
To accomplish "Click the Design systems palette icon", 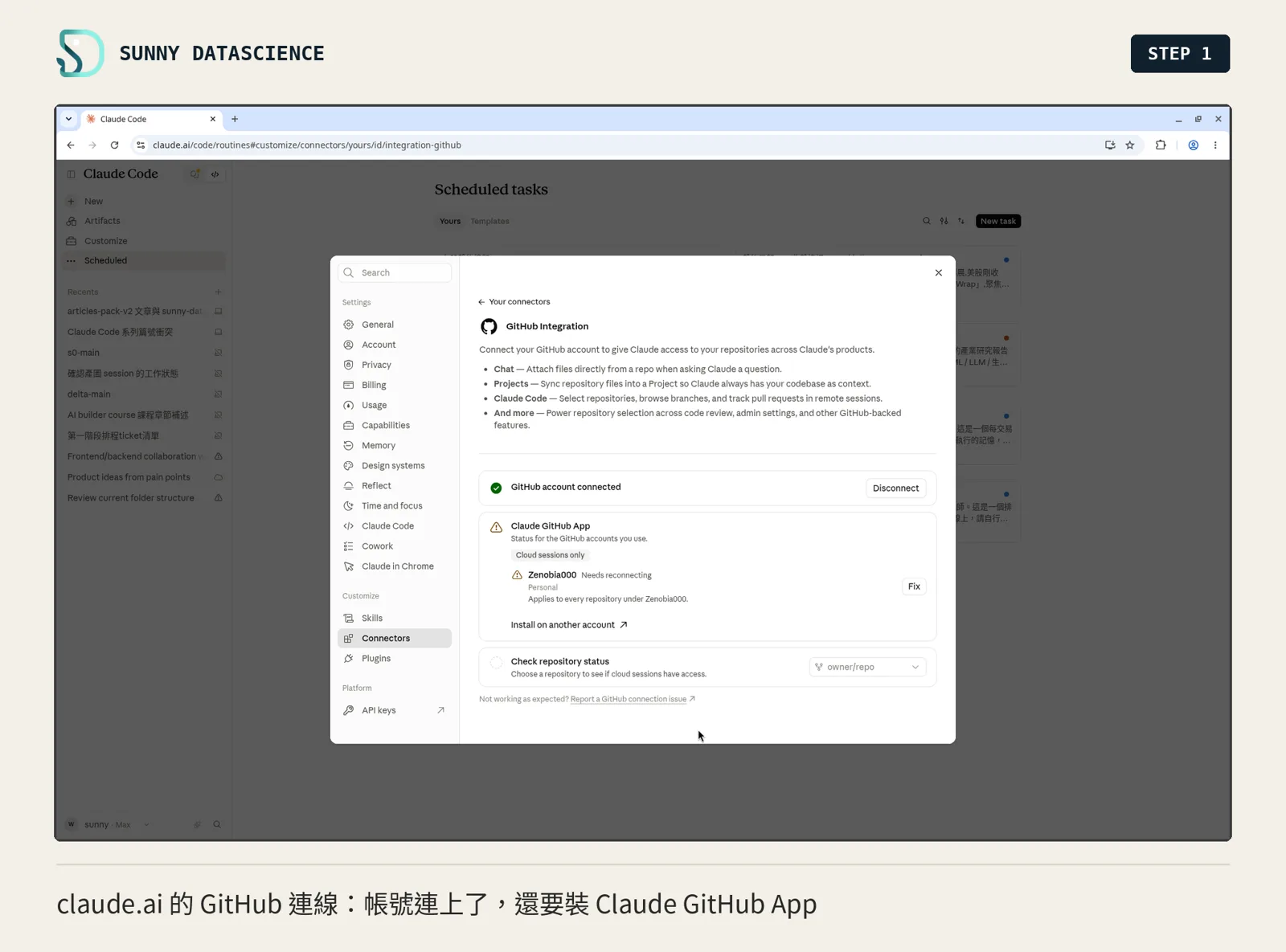I will (349, 465).
